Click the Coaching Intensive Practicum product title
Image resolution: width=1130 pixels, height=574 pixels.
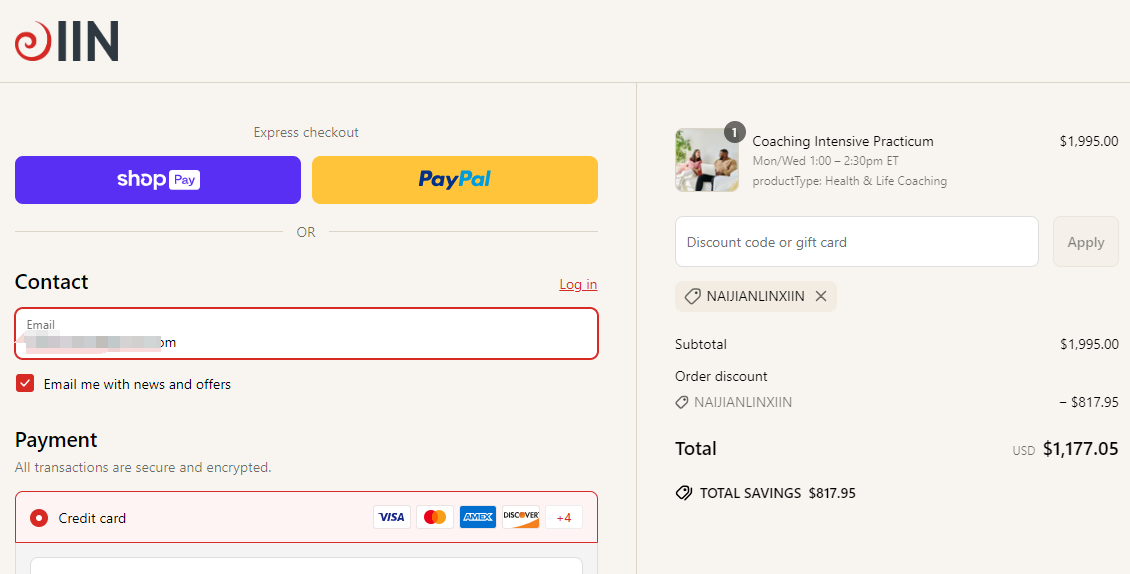[x=842, y=141]
